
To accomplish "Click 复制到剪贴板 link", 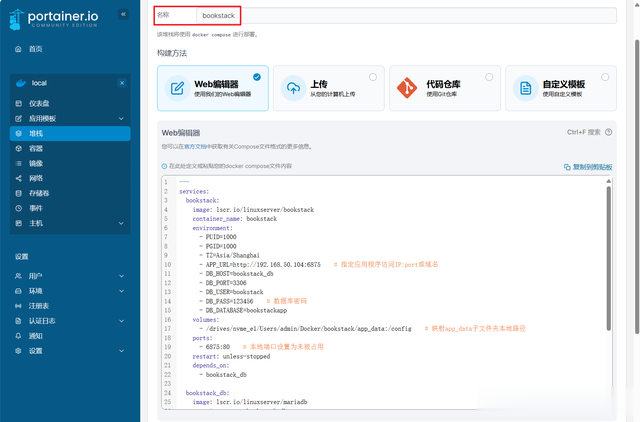I will (592, 167).
